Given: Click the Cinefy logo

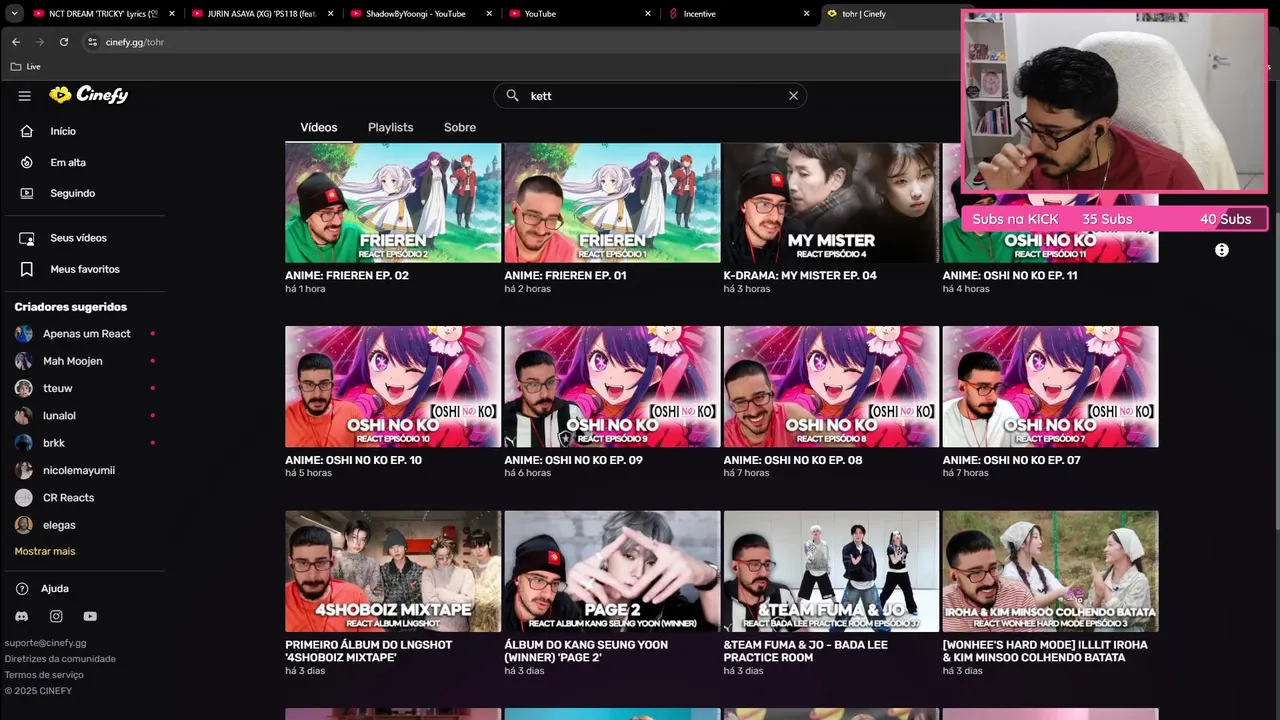Looking at the screenshot, I should [89, 95].
